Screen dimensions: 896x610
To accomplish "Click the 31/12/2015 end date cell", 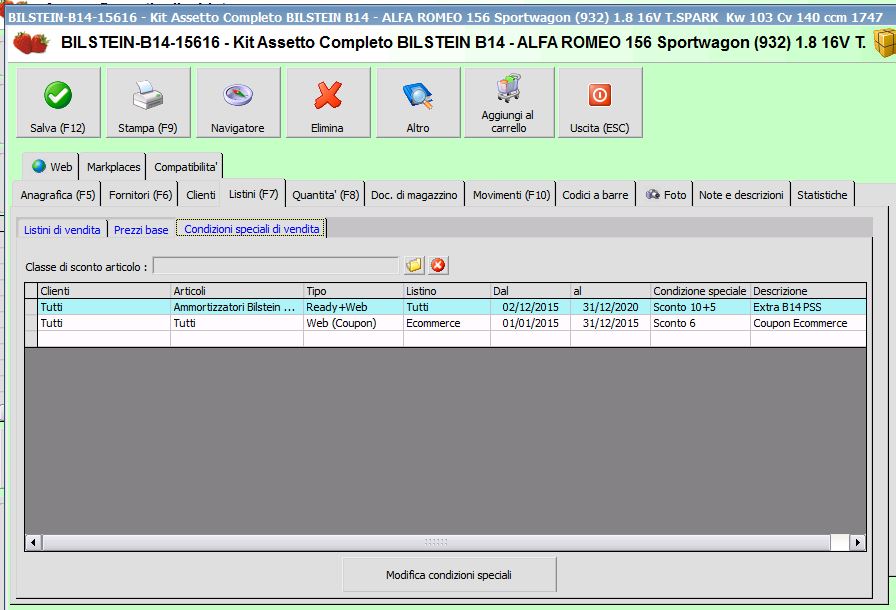I will tap(610, 323).
